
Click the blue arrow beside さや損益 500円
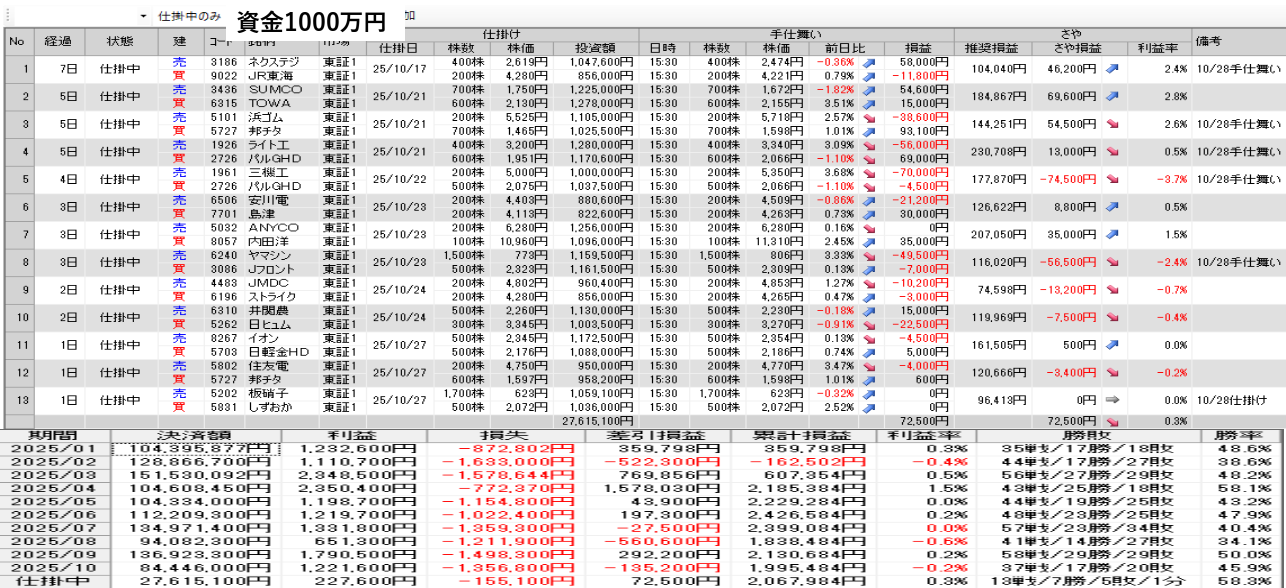tap(1112, 345)
